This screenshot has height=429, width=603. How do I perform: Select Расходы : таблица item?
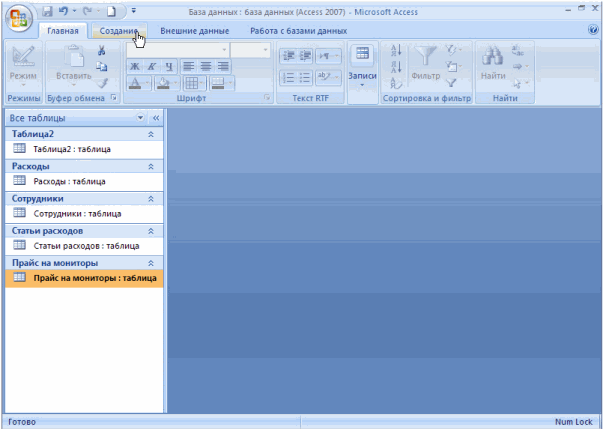point(84,181)
